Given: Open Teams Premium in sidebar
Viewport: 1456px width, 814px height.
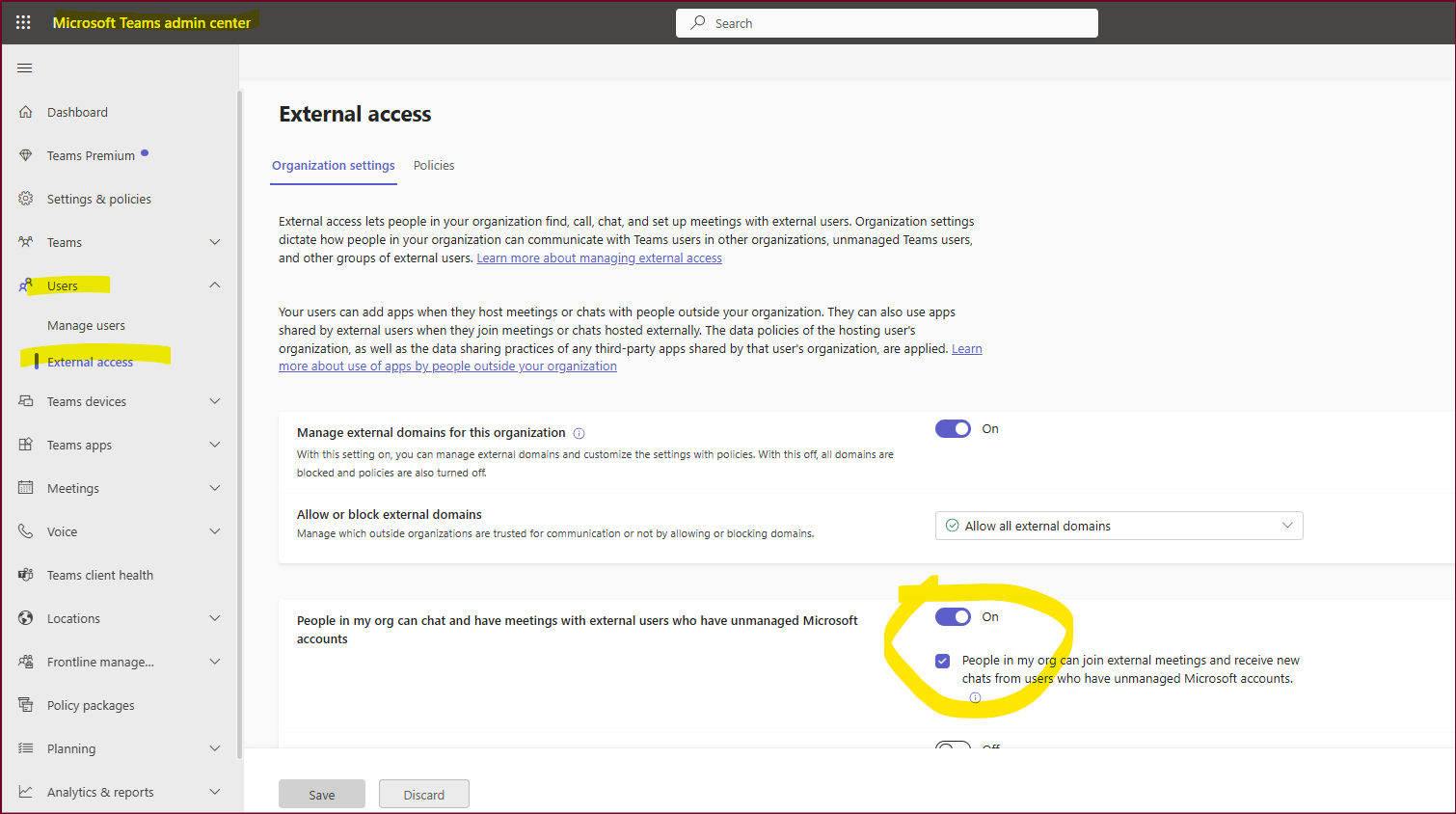Looking at the screenshot, I should click(x=91, y=156).
